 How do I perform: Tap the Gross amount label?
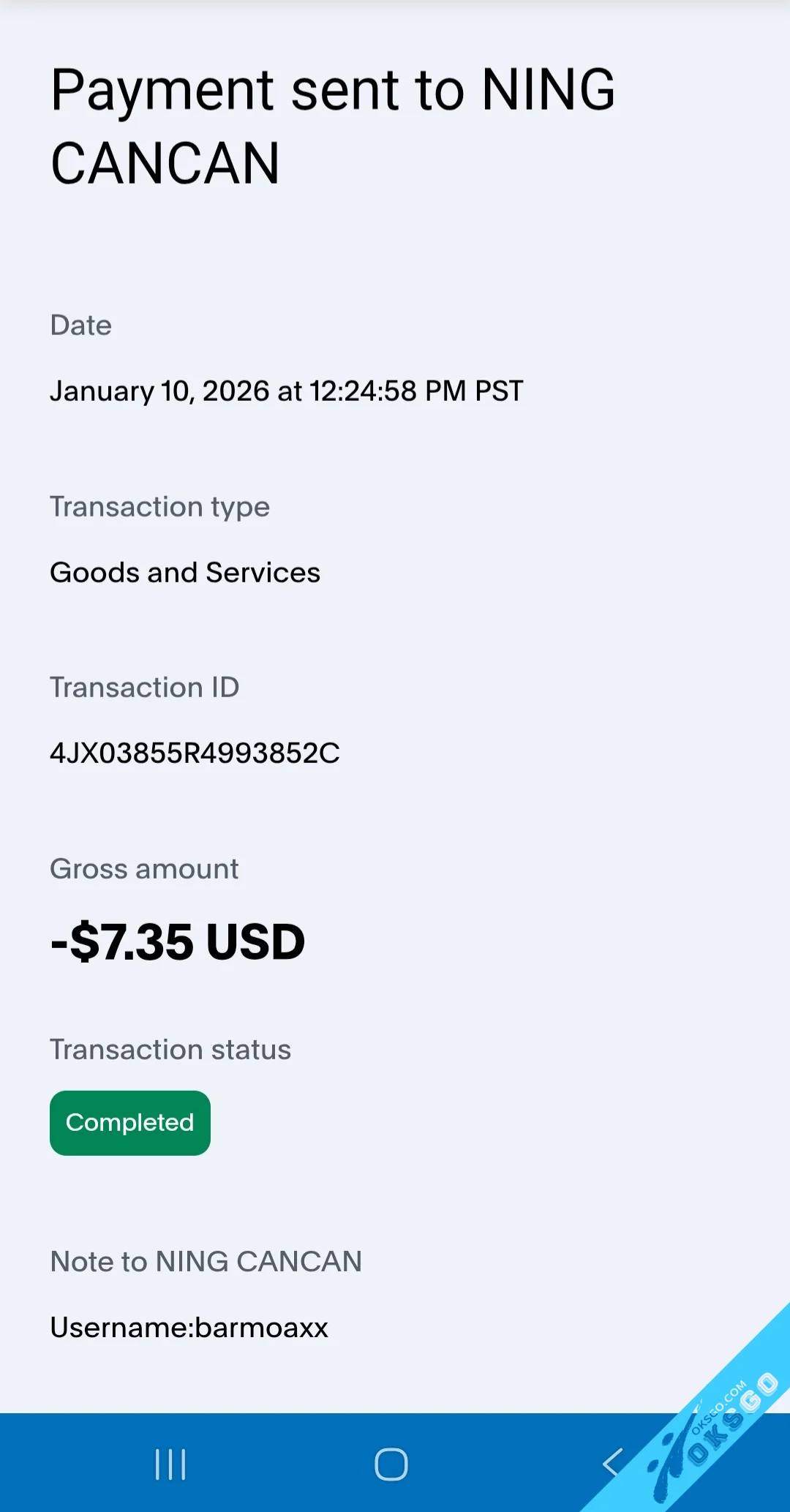coord(144,869)
